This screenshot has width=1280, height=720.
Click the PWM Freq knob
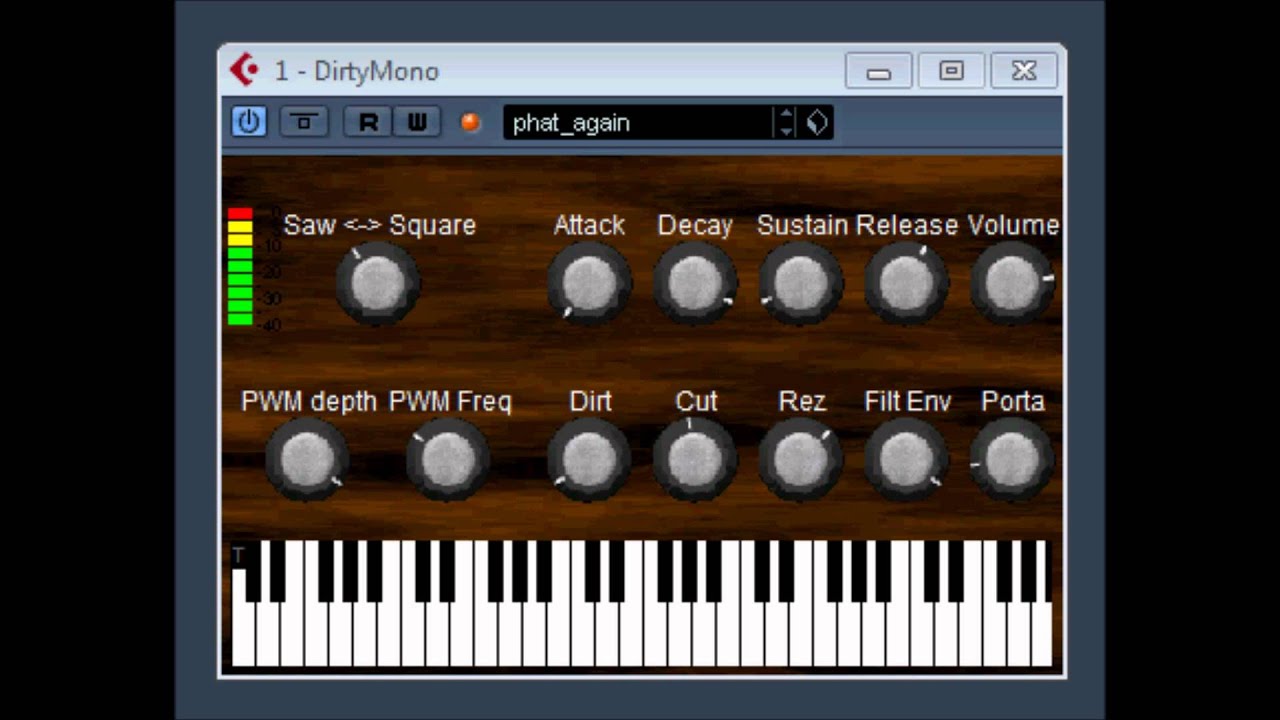click(448, 460)
